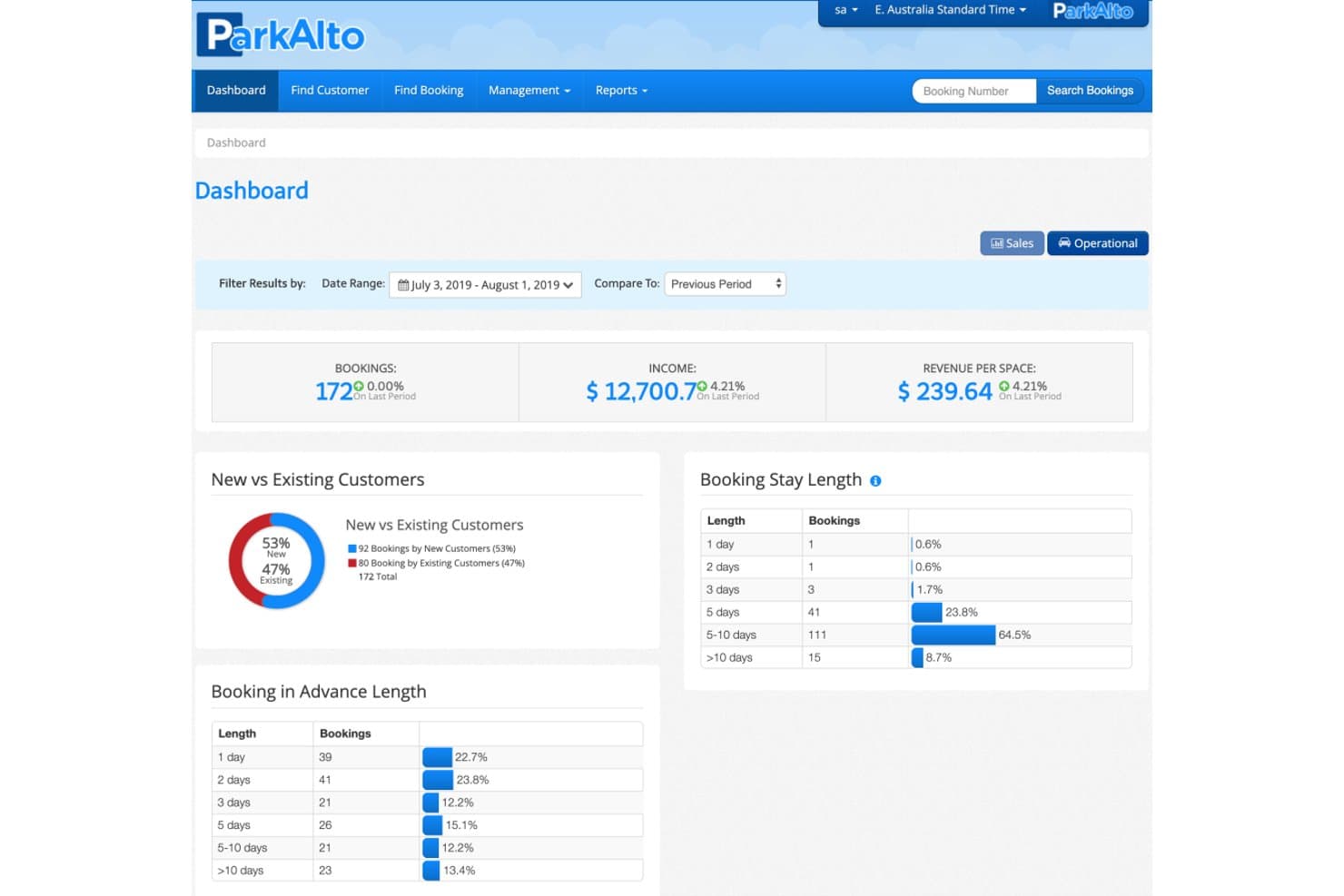
Task: Click the info icon beside Booking Stay Length
Action: pyautogui.click(x=875, y=481)
